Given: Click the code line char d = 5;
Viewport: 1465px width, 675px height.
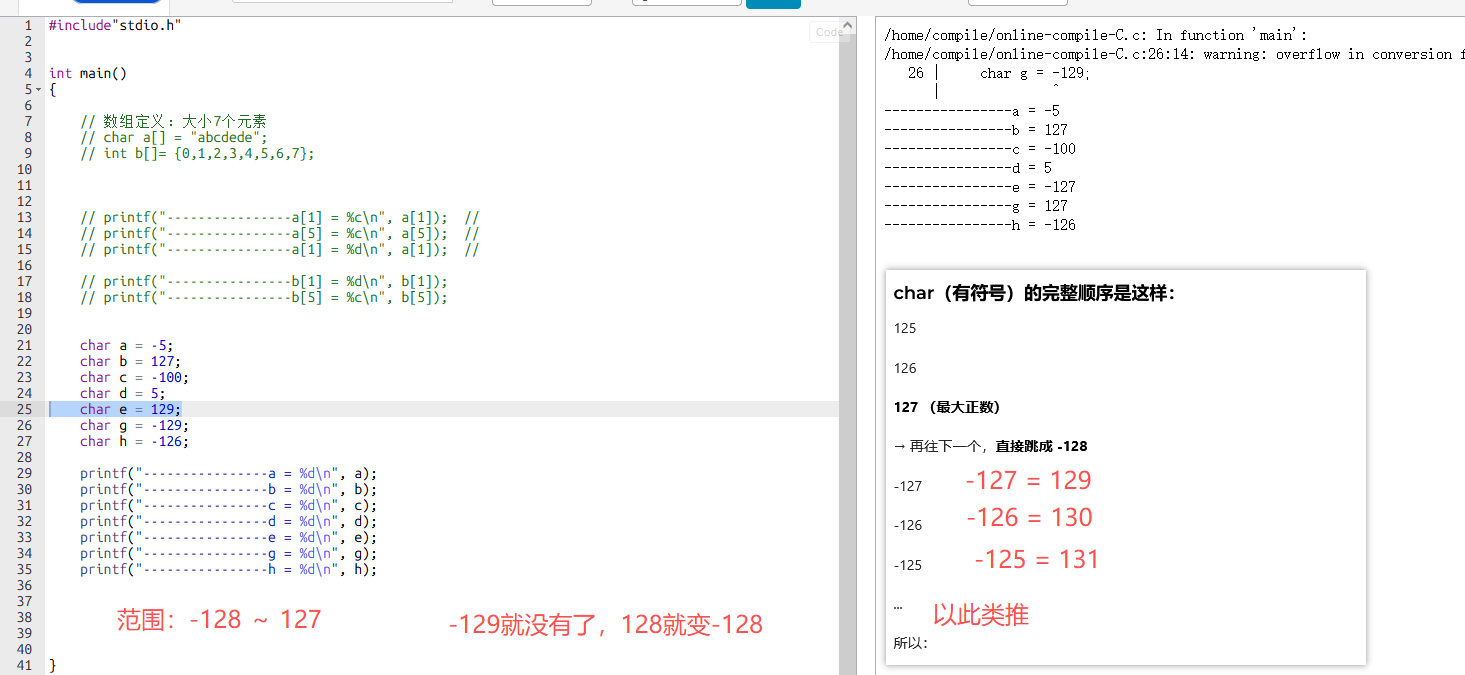Looking at the screenshot, I should tap(123, 393).
